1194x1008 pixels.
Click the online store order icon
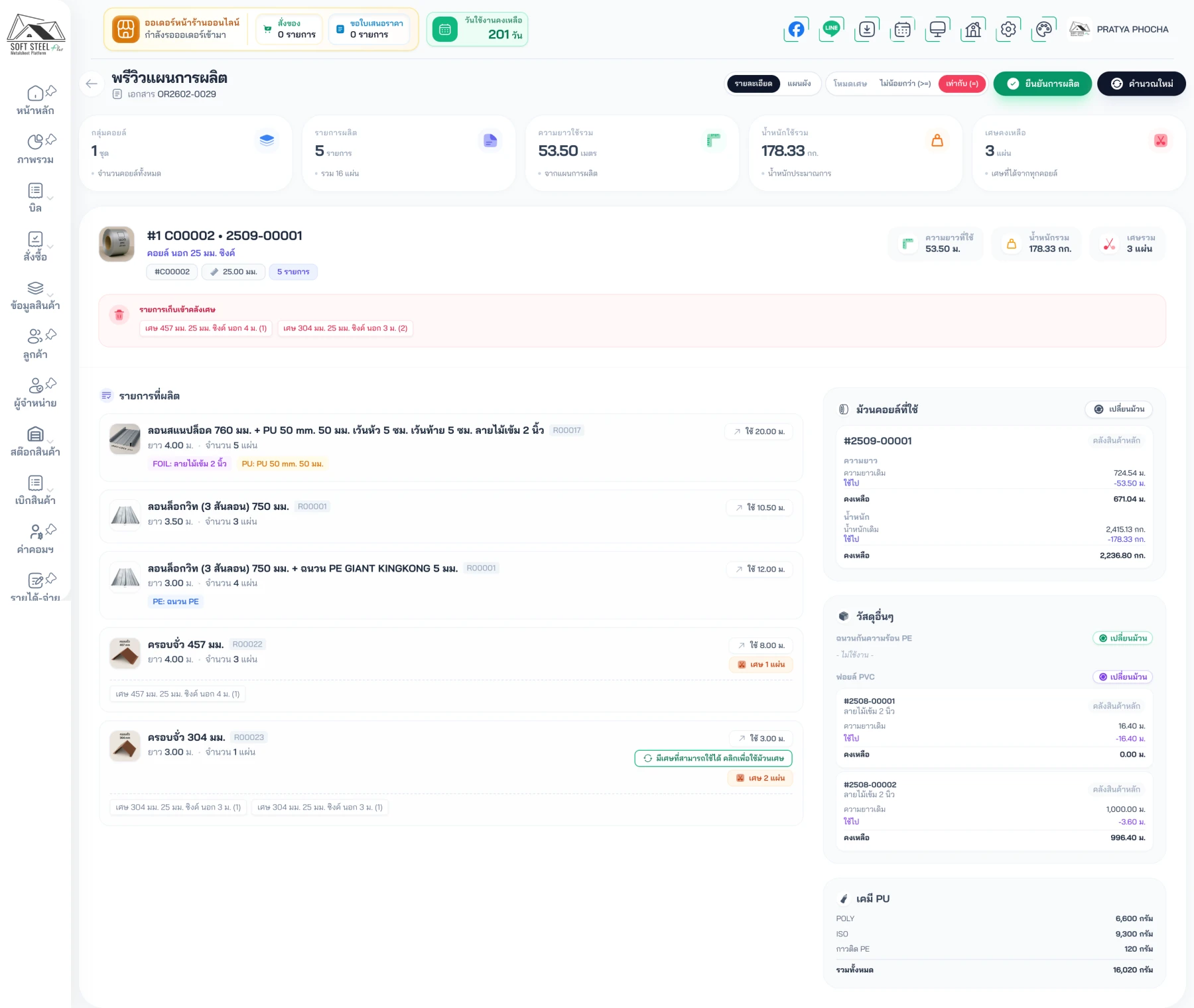pos(125,29)
